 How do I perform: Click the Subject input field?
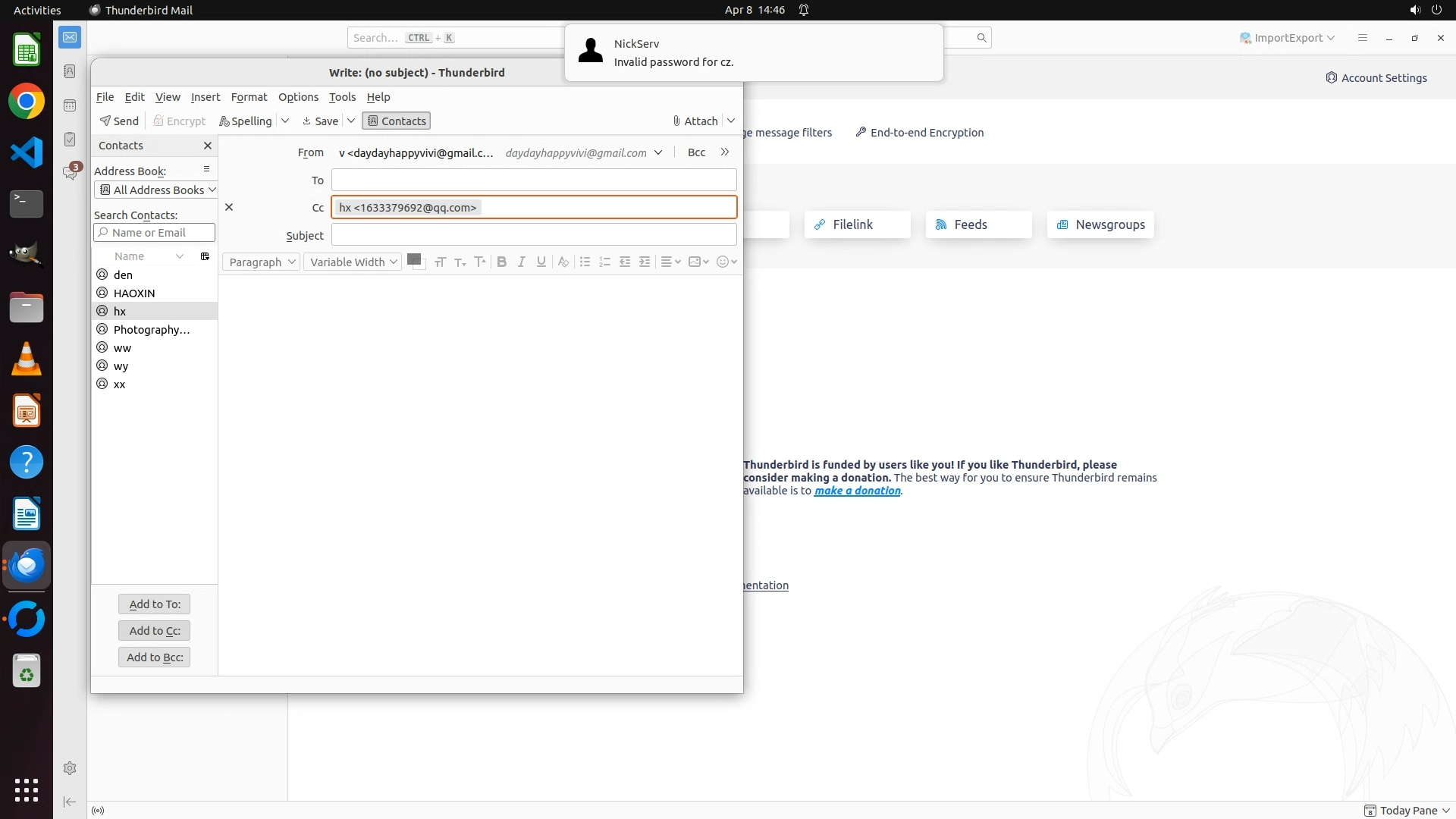tap(533, 235)
